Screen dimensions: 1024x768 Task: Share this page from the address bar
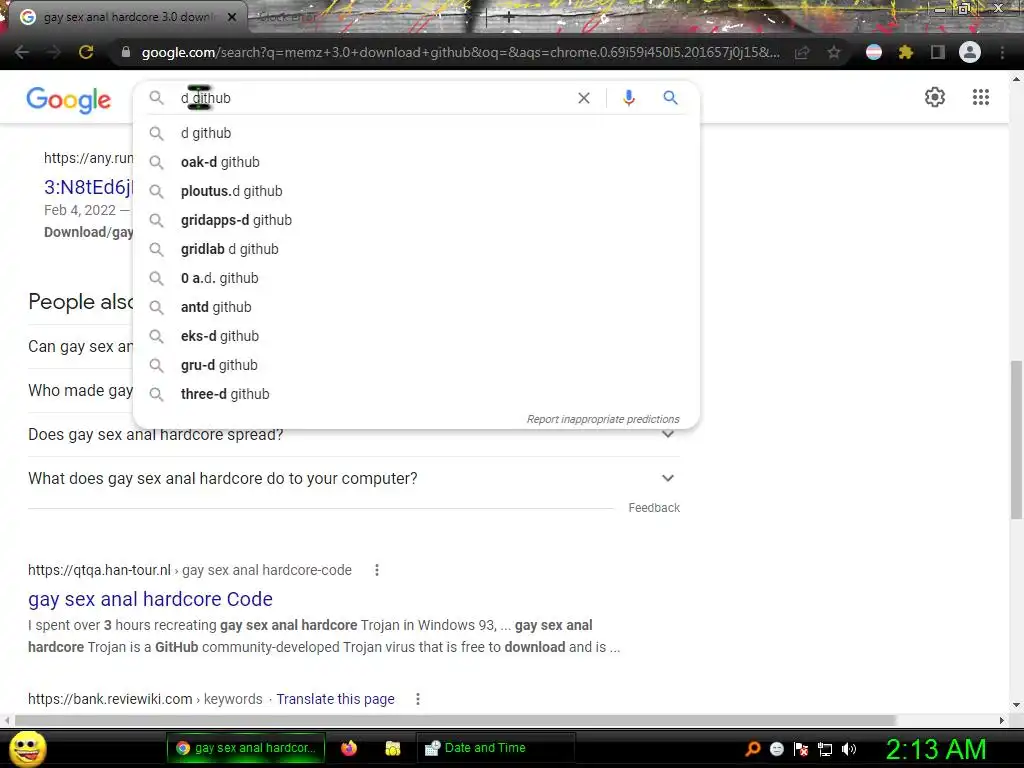click(802, 52)
